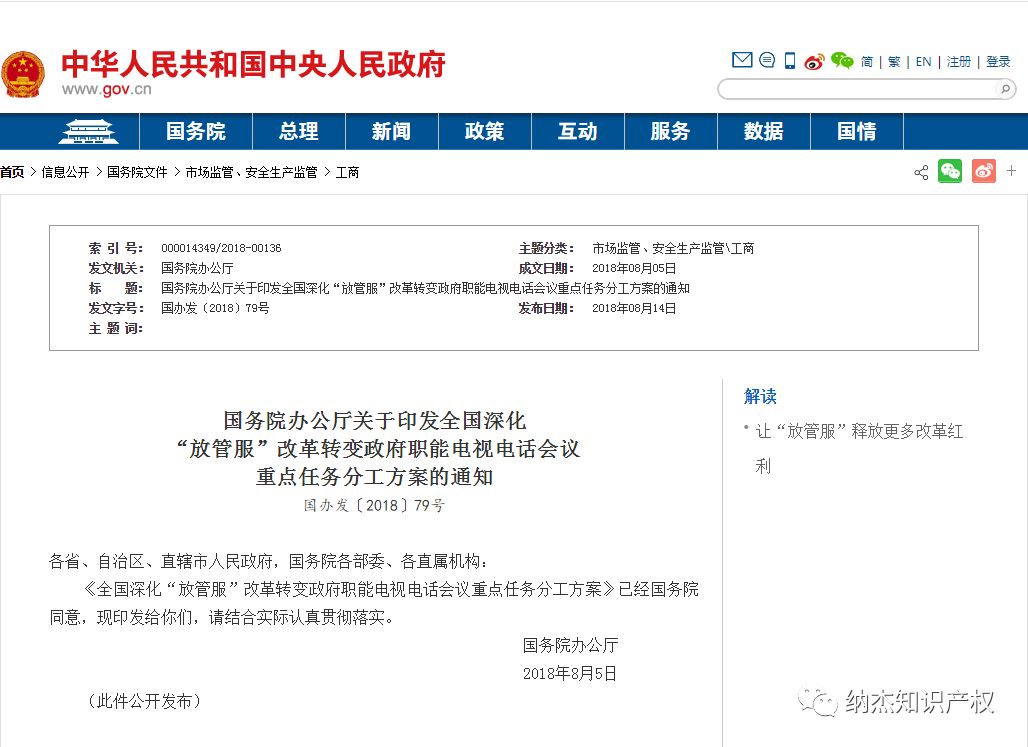Open the 服务 navigation tab
The image size is (1028, 747).
670,131
